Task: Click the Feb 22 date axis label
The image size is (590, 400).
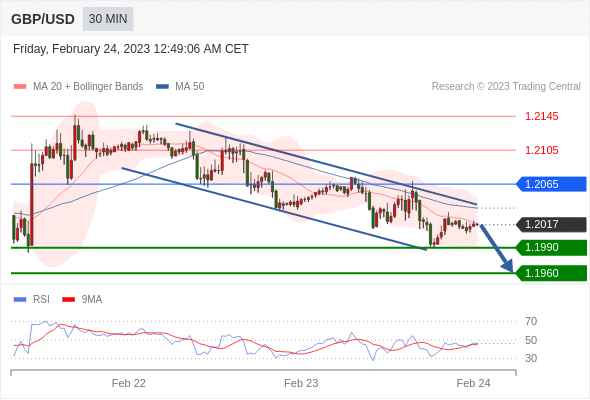Action: click(x=129, y=383)
